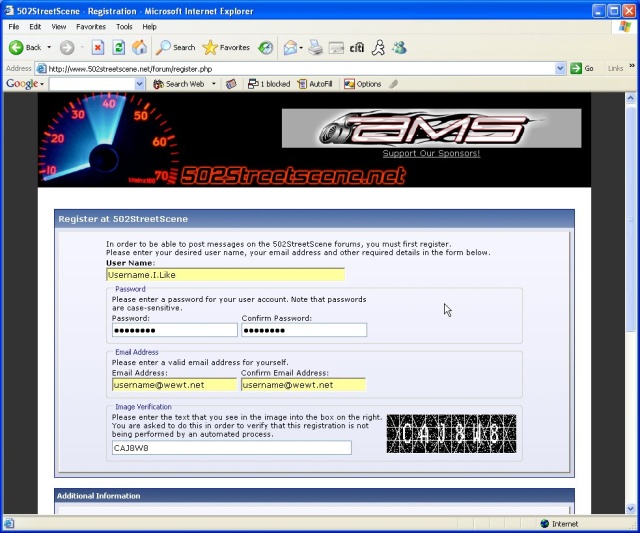The height and width of the screenshot is (533, 640).
Task: Click the Additional Information section header
Action: (314, 496)
